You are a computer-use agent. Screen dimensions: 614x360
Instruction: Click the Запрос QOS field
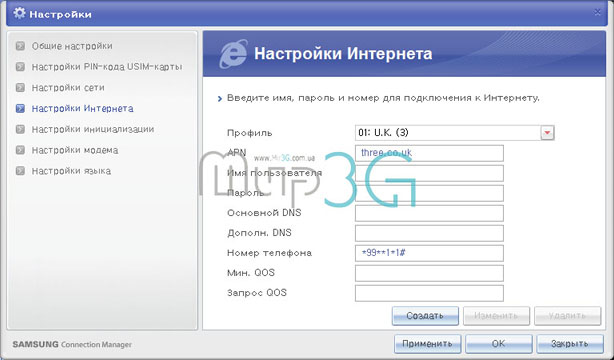pyautogui.click(x=429, y=293)
